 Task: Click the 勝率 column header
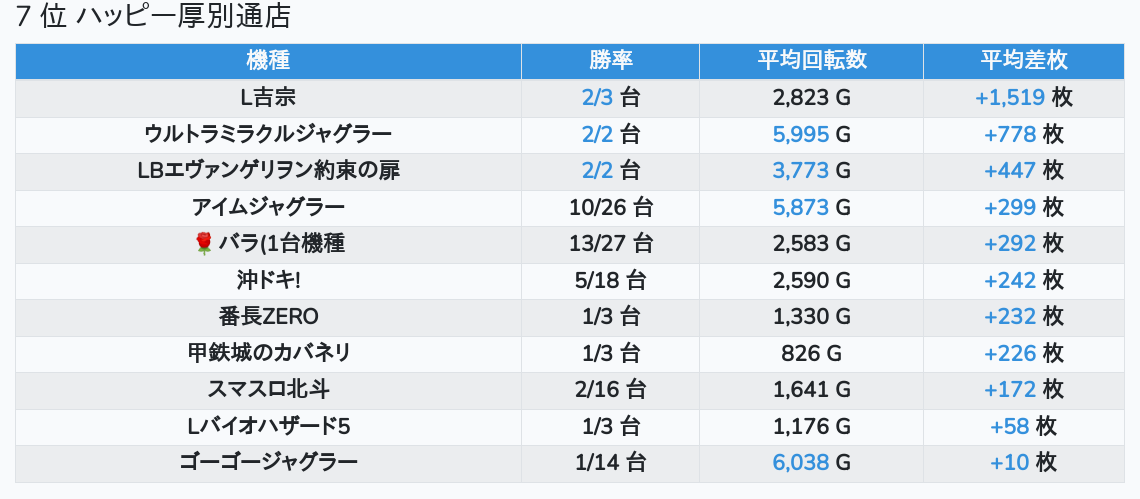coord(611,60)
